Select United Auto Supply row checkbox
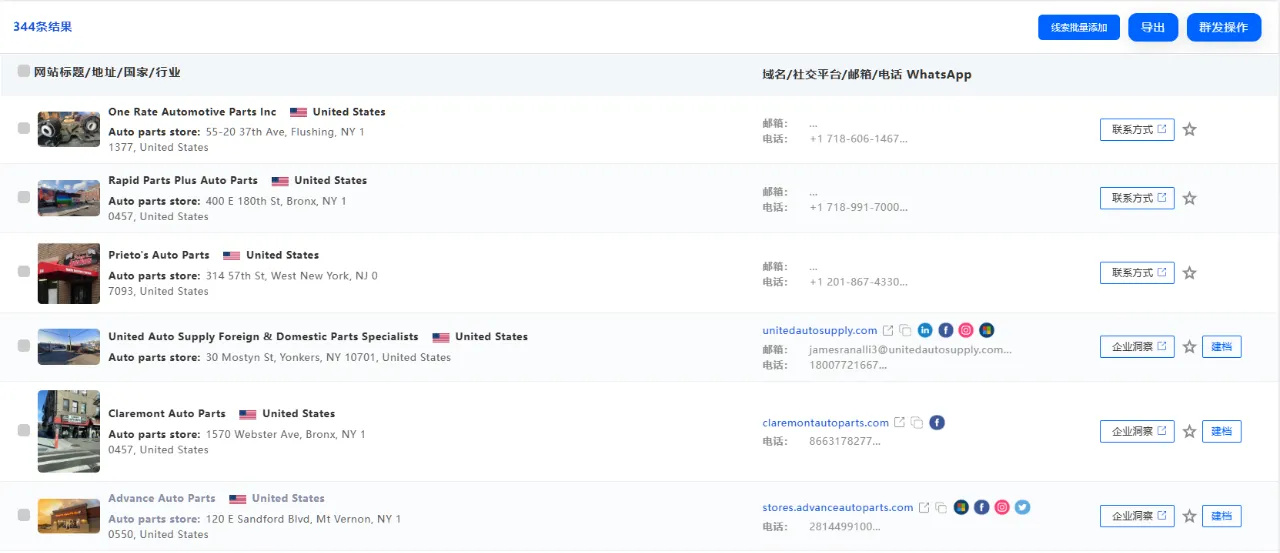Image resolution: width=1280 pixels, height=553 pixels. [24, 346]
